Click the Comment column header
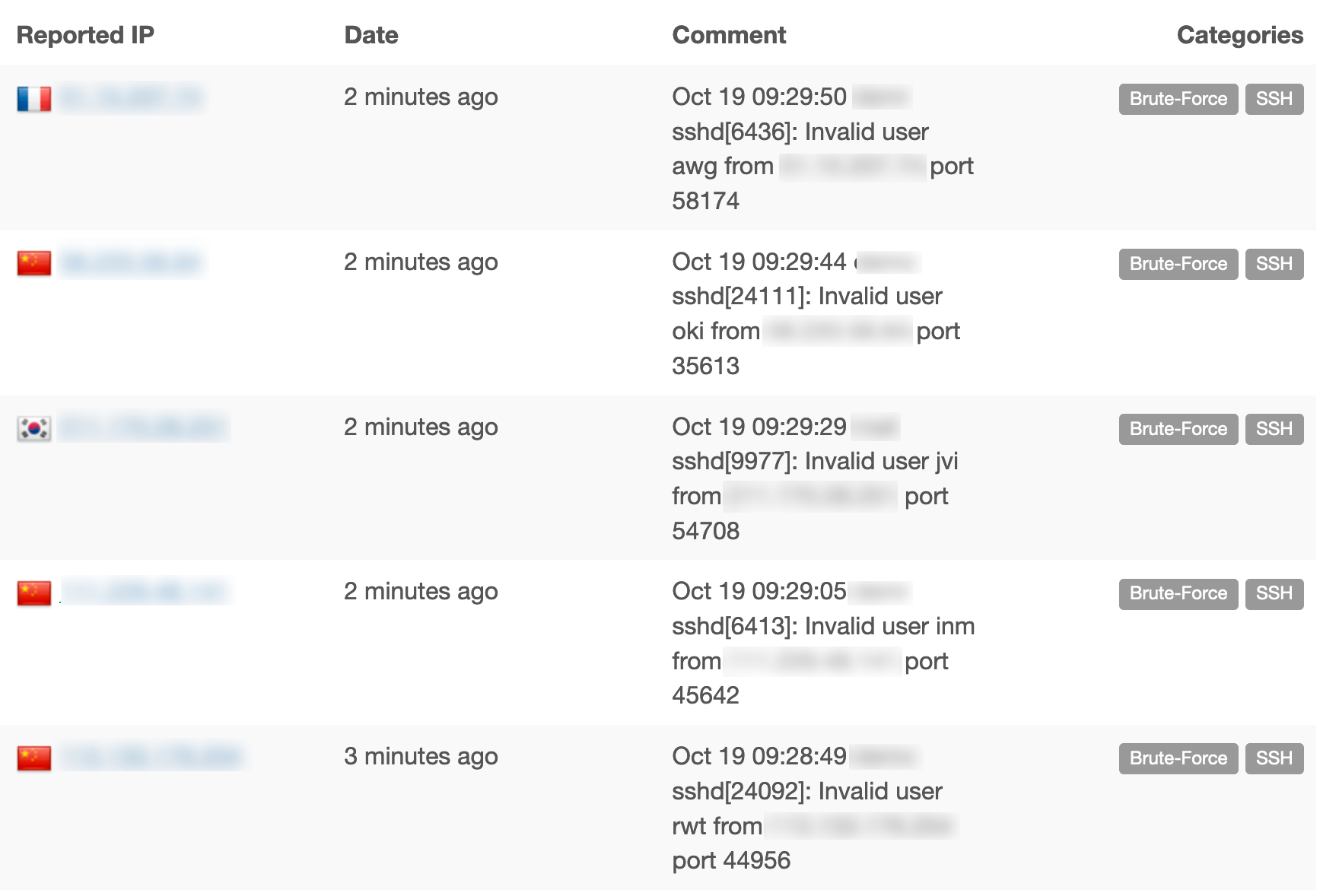This screenshot has height=896, width=1339. click(x=728, y=34)
